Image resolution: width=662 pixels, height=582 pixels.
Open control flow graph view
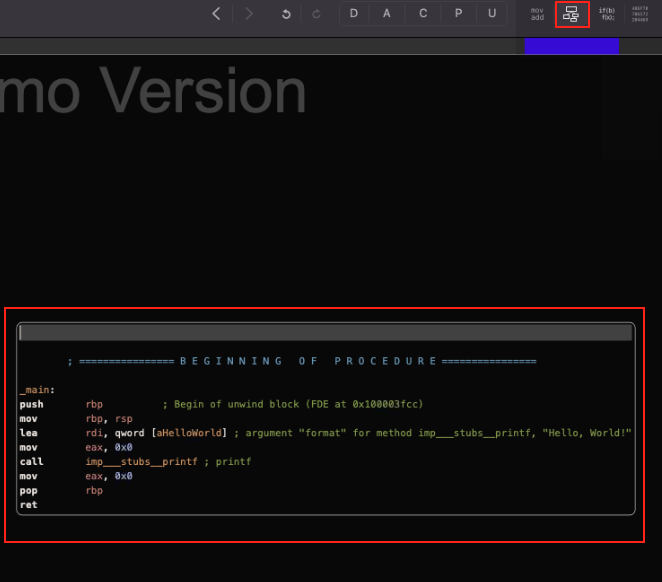point(571,14)
